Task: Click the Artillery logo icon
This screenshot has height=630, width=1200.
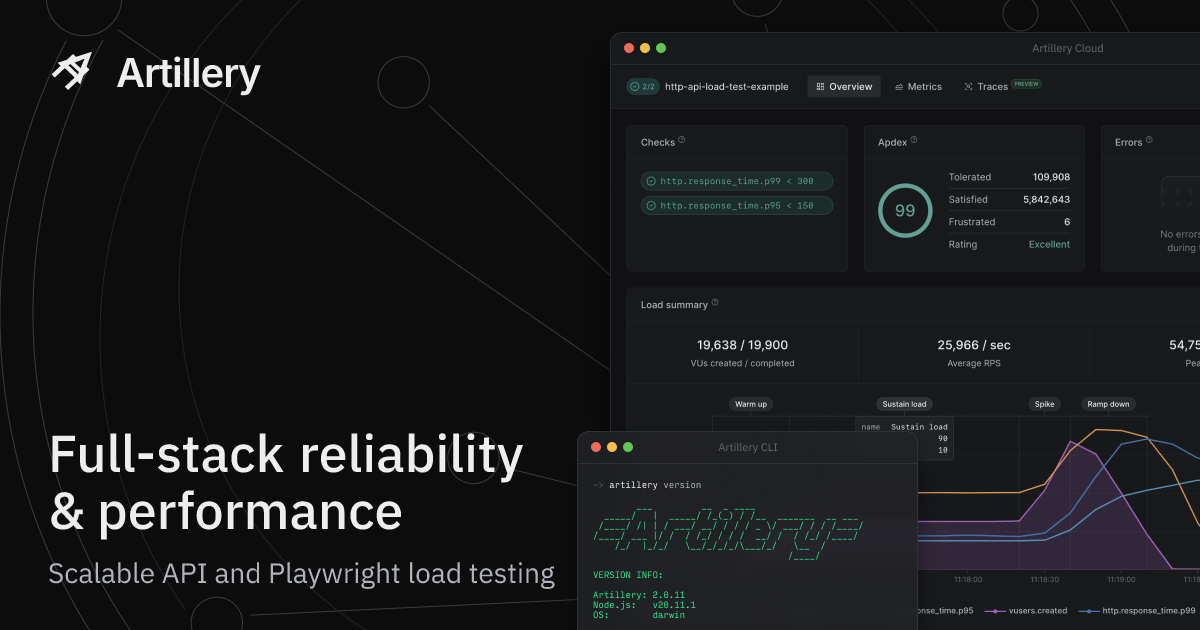Action: tap(72, 72)
